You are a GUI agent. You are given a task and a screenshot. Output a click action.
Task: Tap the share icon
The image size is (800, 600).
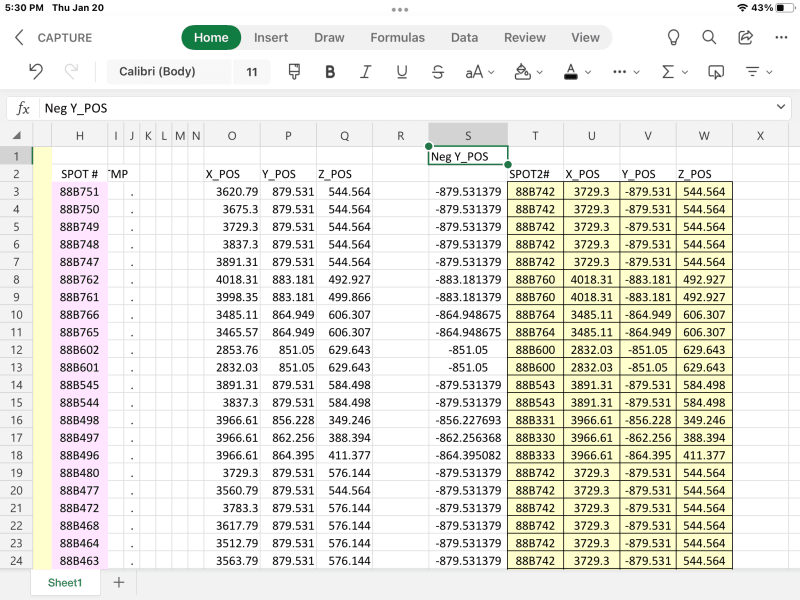tap(745, 37)
